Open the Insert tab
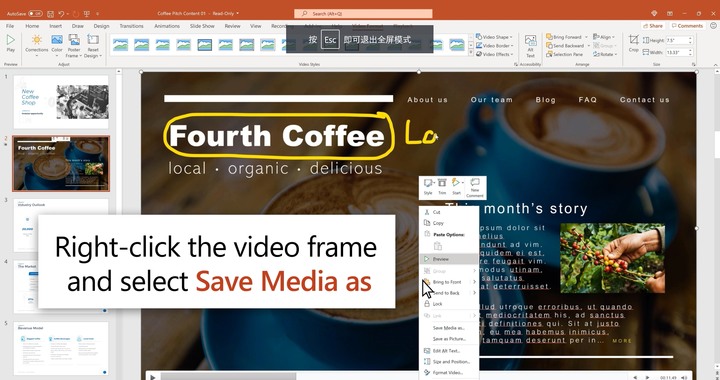 [x=56, y=26]
